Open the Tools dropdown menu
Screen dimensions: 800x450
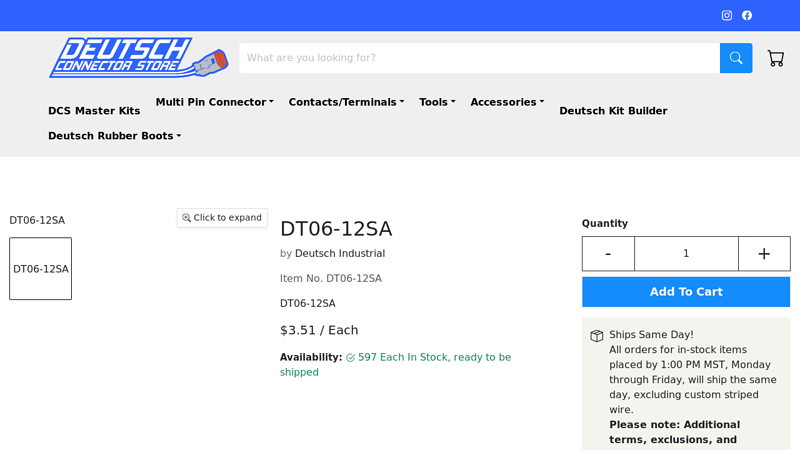(x=437, y=102)
